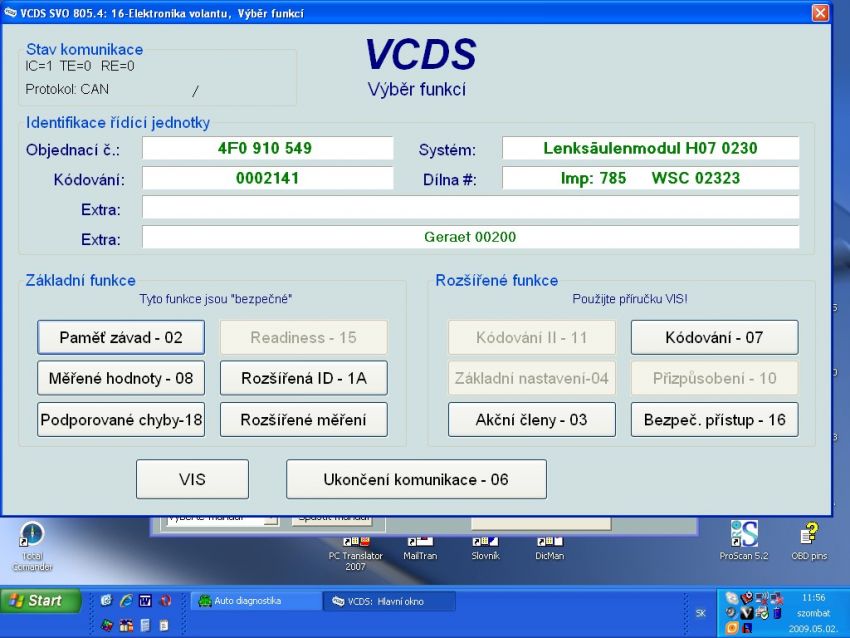Click Kódování - 07 button
Image resolution: width=850 pixels, height=638 pixels.
(714, 338)
